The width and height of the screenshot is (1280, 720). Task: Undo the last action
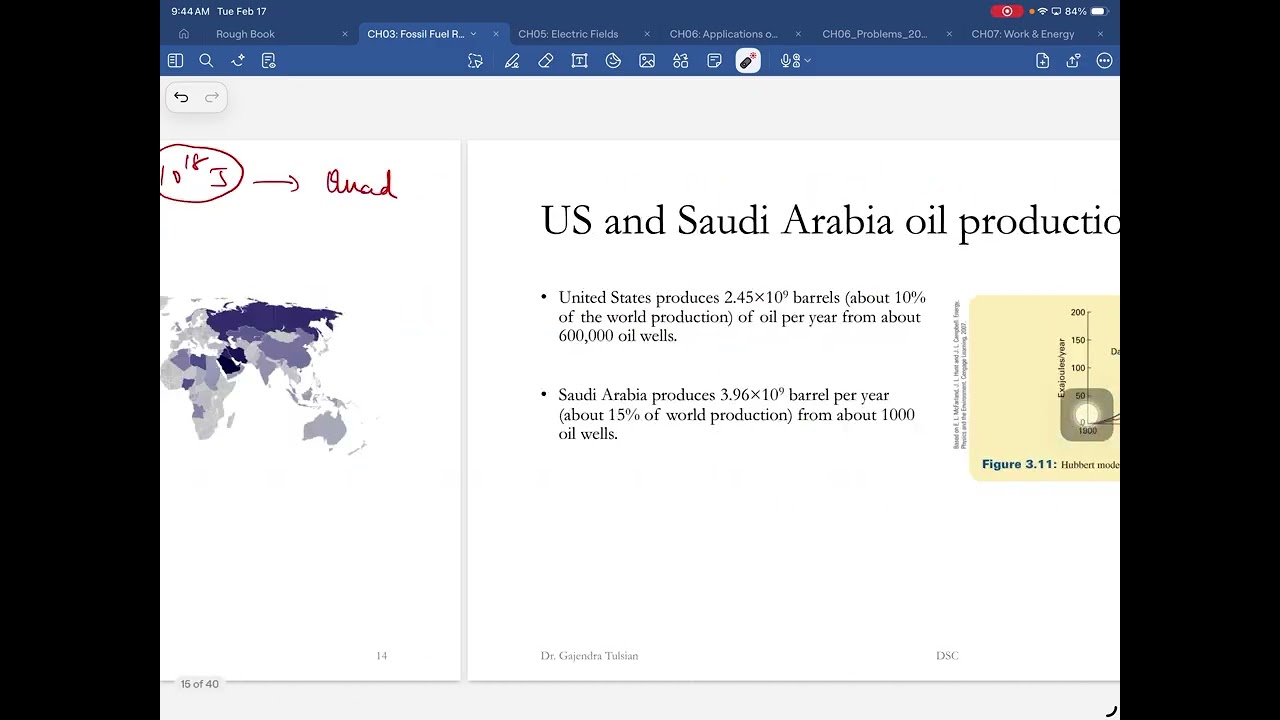coord(181,97)
